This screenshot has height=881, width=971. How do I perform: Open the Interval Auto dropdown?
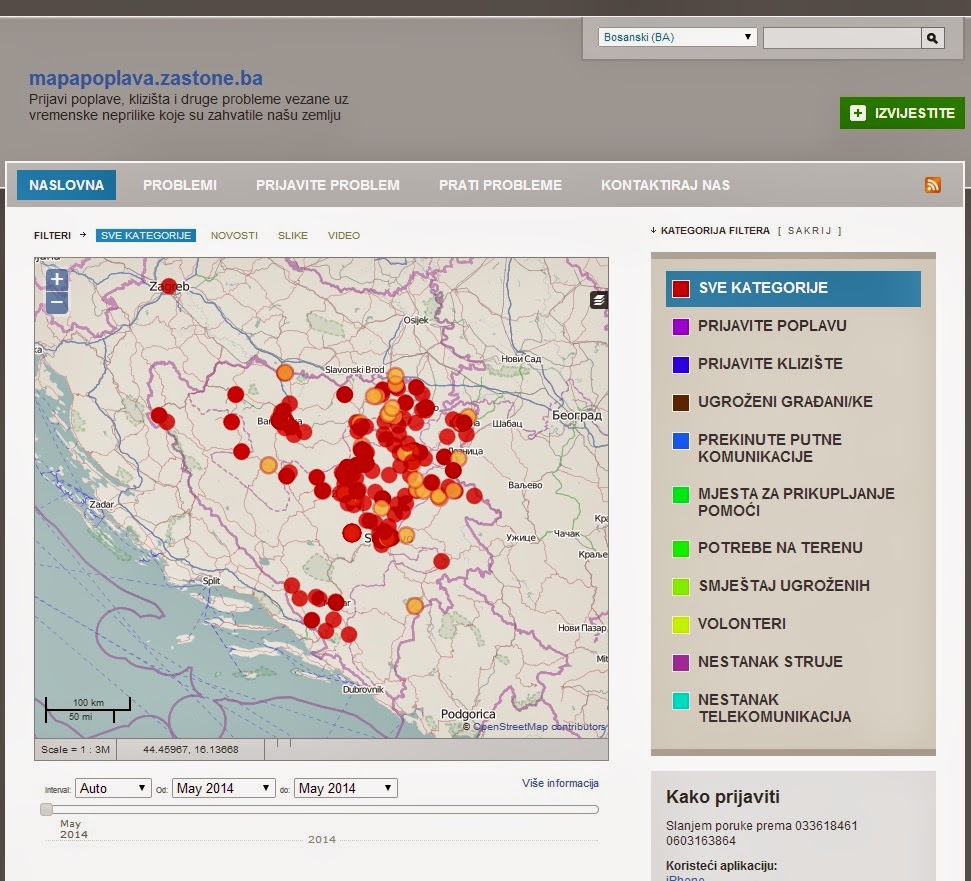(x=112, y=788)
